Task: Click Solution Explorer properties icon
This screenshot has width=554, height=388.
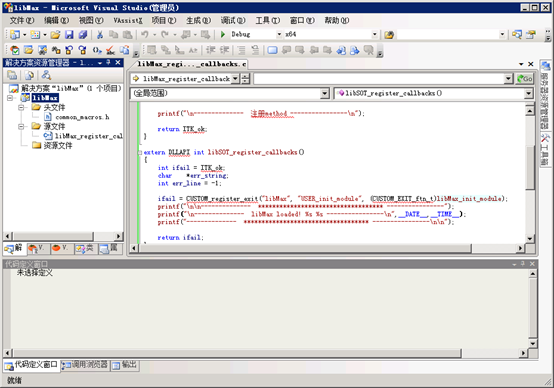Action: point(12,75)
